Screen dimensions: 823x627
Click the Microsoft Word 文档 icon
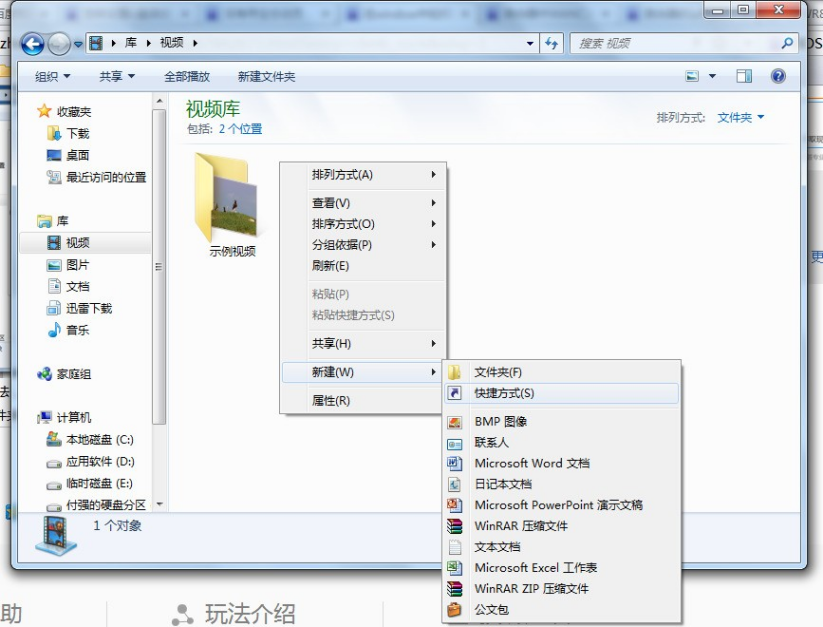457,463
